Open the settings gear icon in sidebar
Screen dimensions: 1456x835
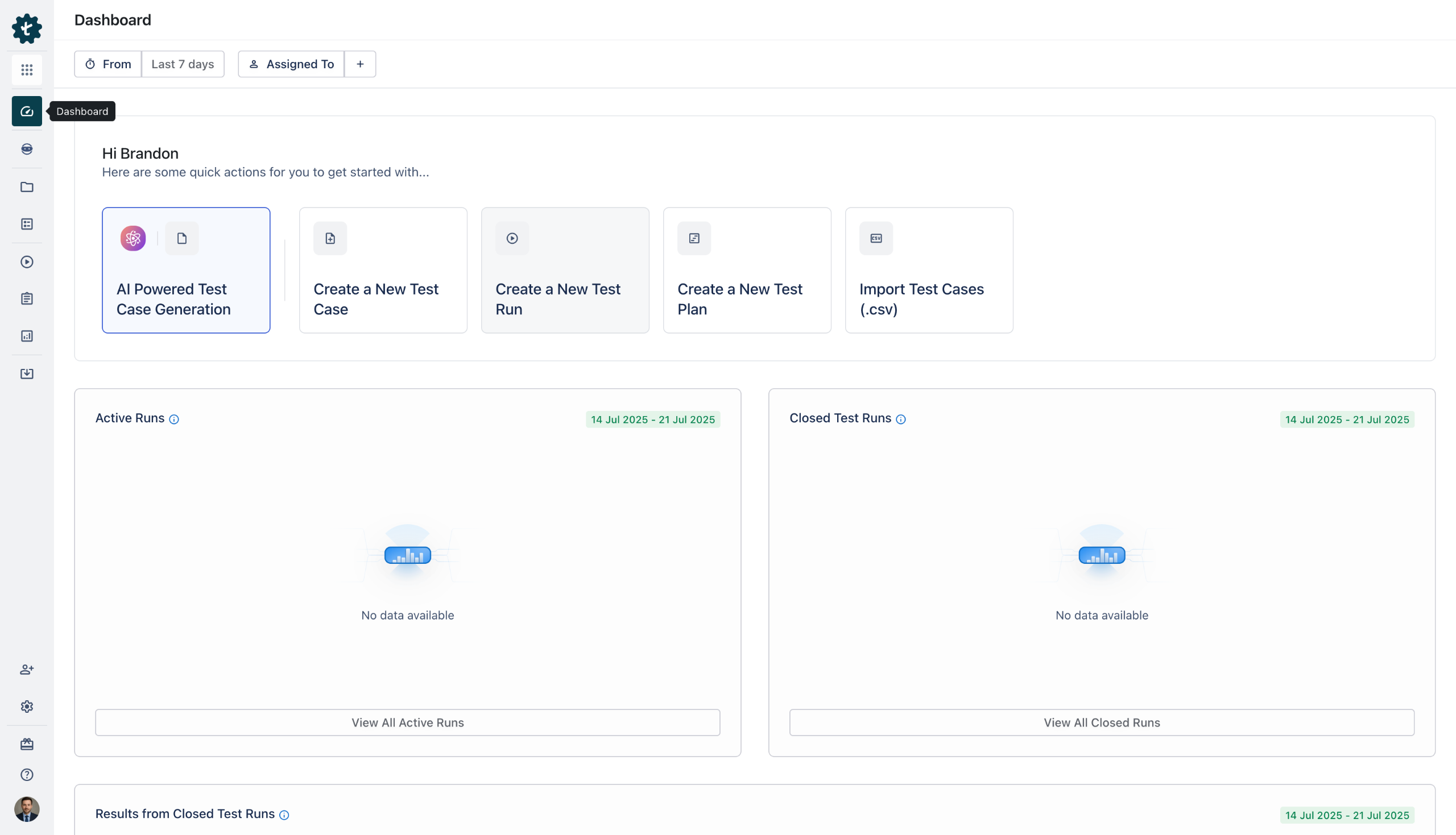coord(27,707)
